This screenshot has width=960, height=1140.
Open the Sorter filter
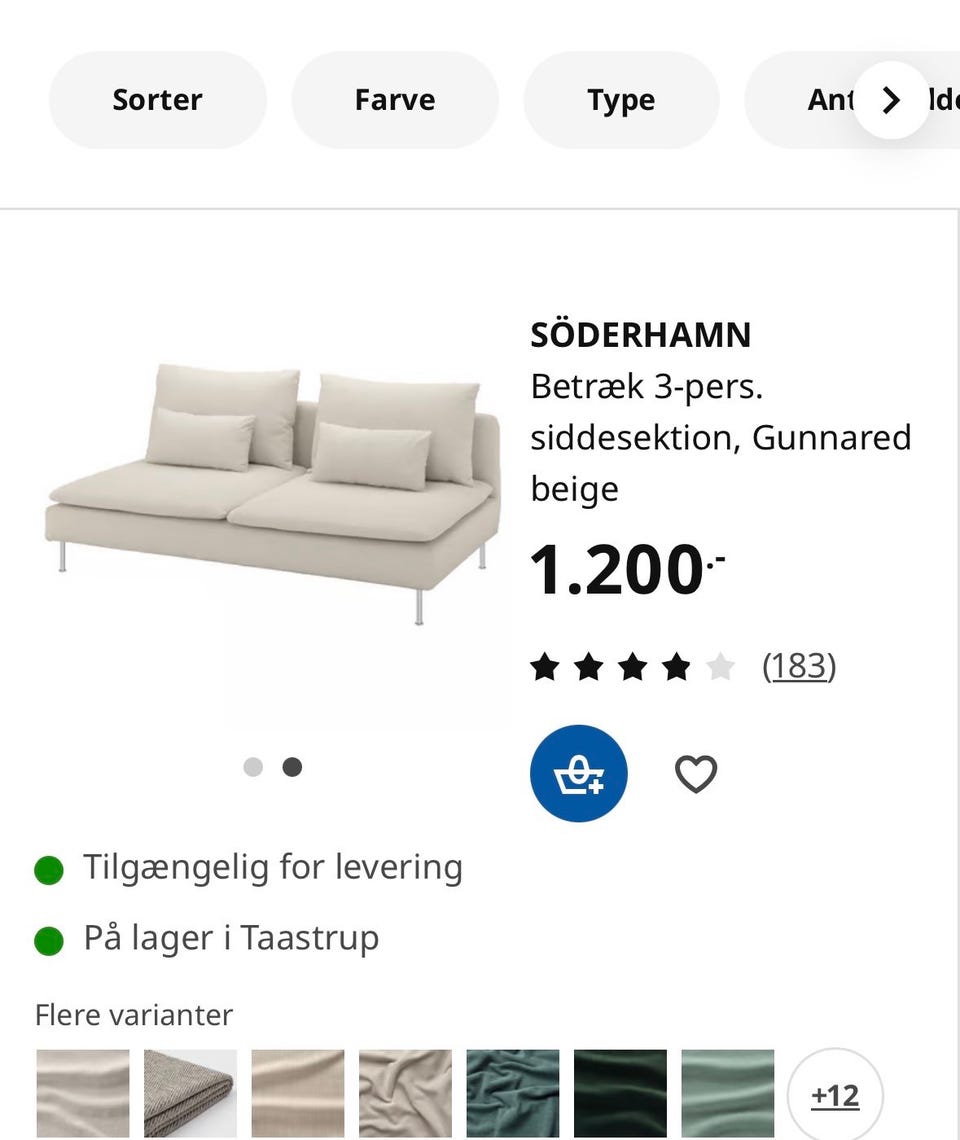tap(158, 100)
